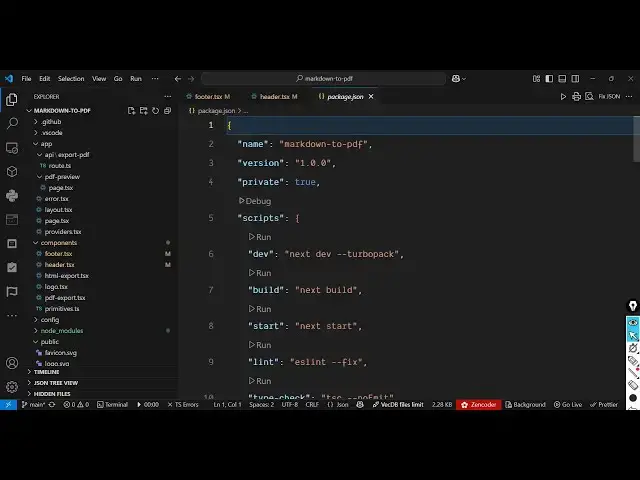Toggle the Secondary Side Bar
This screenshot has height=480, width=640.
pyautogui.click(x=575, y=79)
